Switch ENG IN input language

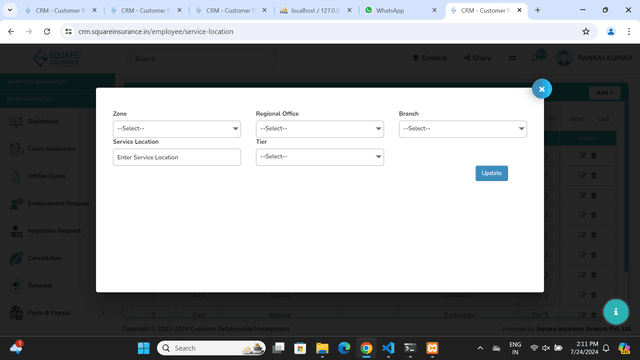[515, 348]
